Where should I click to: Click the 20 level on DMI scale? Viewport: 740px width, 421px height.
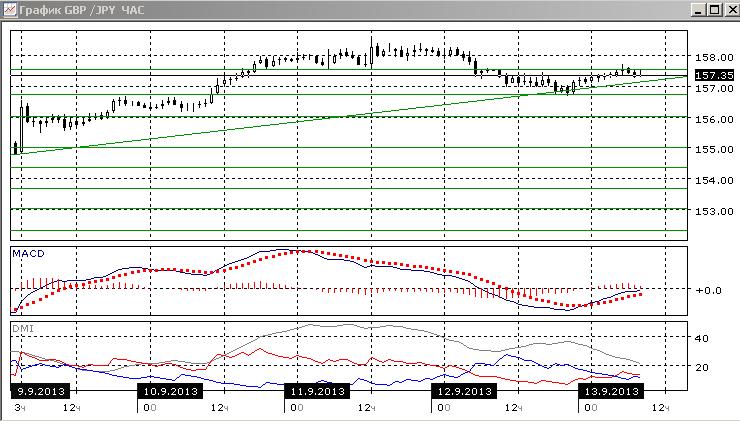click(x=701, y=367)
